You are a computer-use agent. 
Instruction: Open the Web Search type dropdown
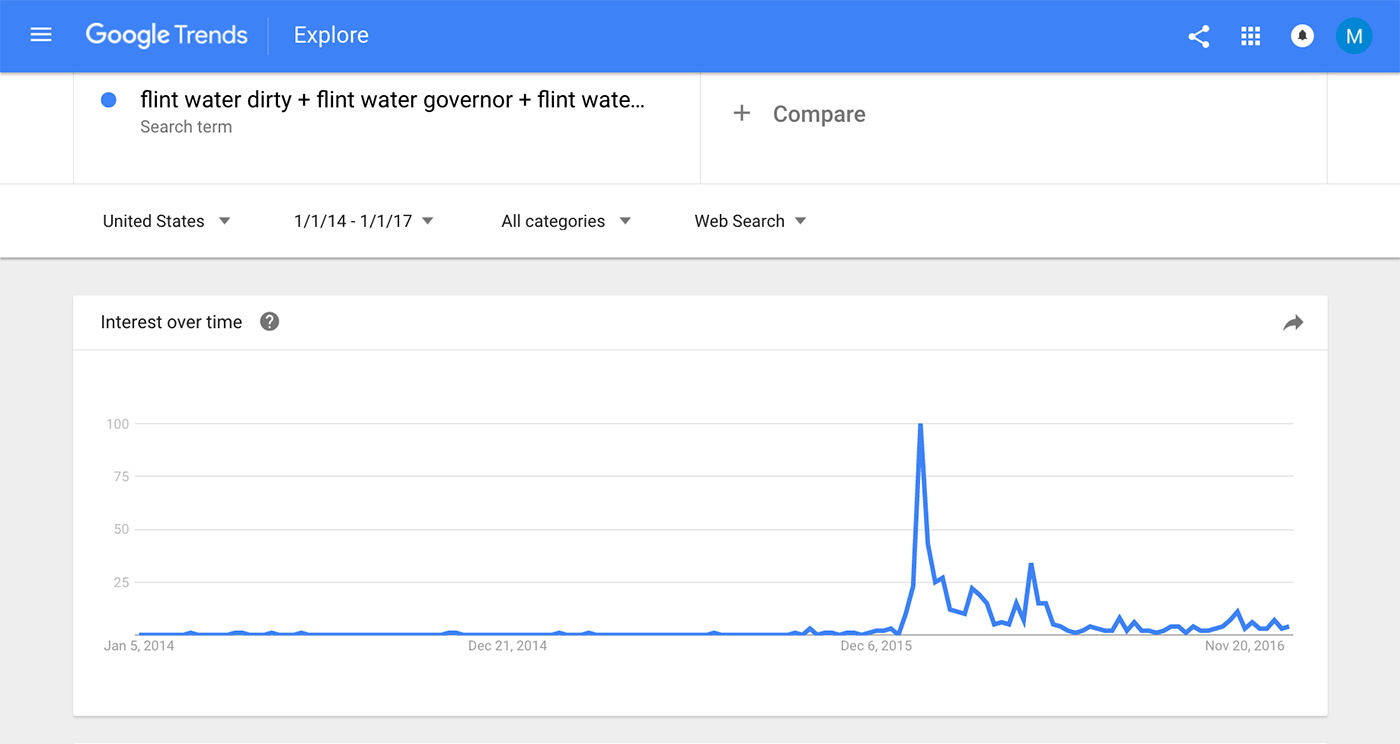coord(750,221)
